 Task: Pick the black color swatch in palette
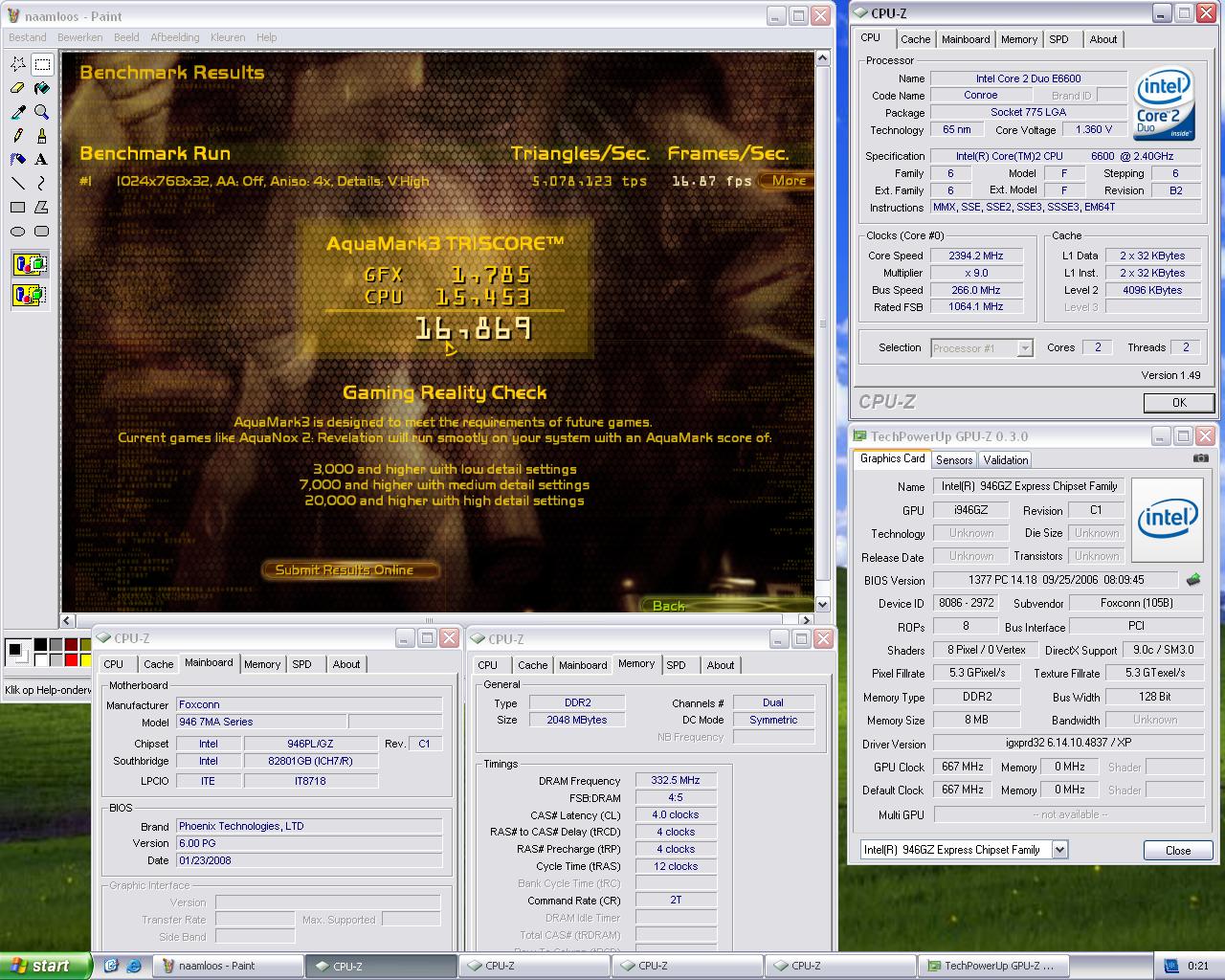[x=40, y=645]
